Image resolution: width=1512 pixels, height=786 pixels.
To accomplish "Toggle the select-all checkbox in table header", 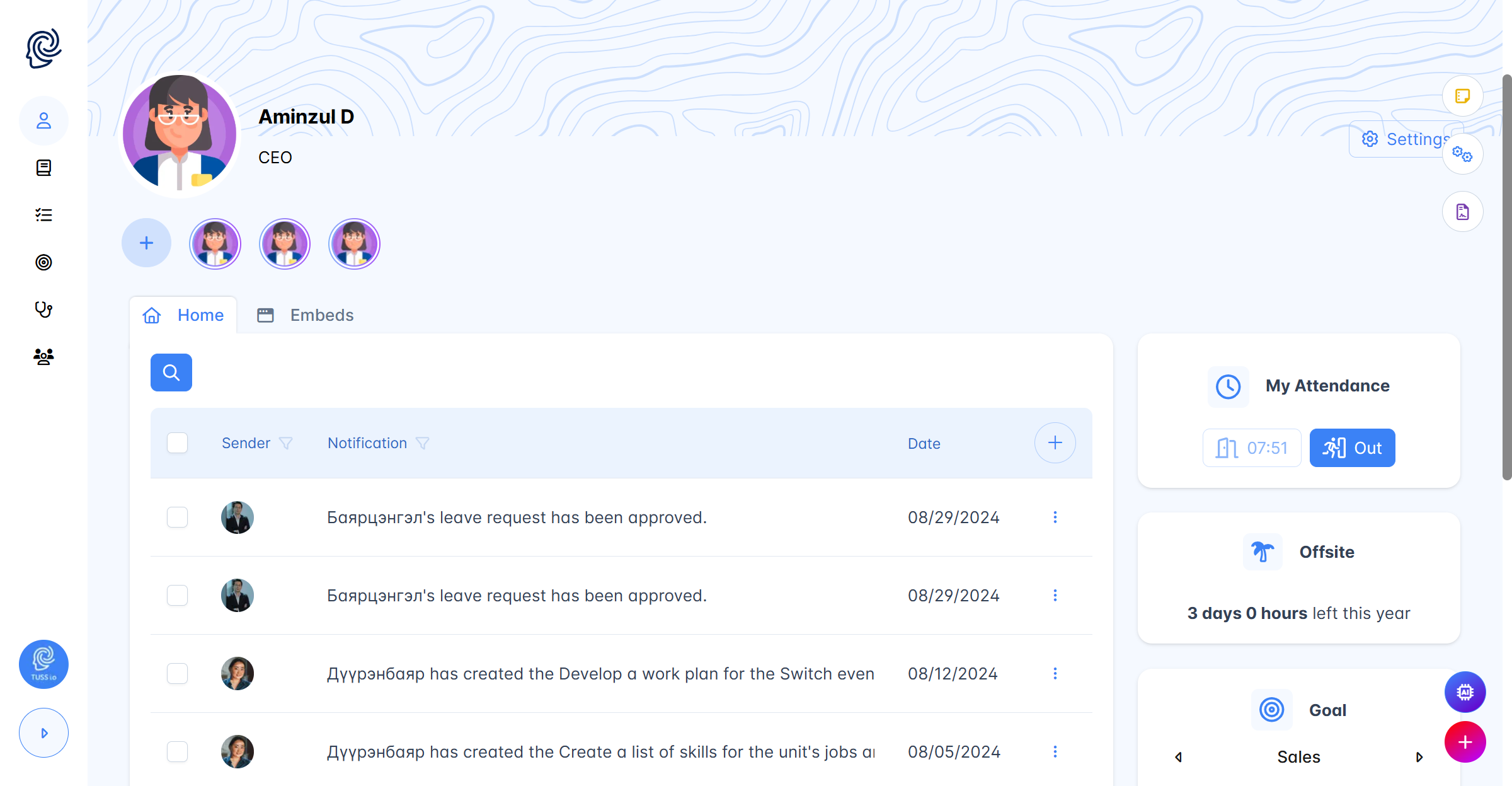I will 178,443.
